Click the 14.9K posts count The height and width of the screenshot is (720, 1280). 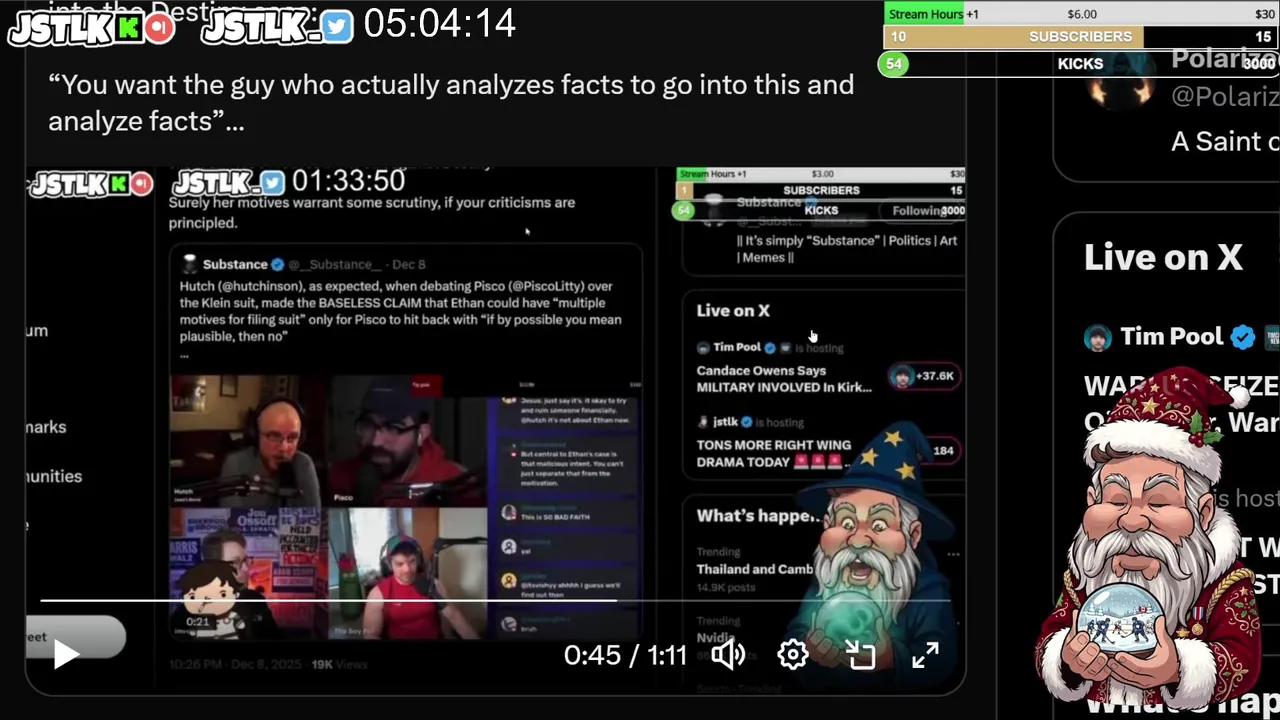728,587
